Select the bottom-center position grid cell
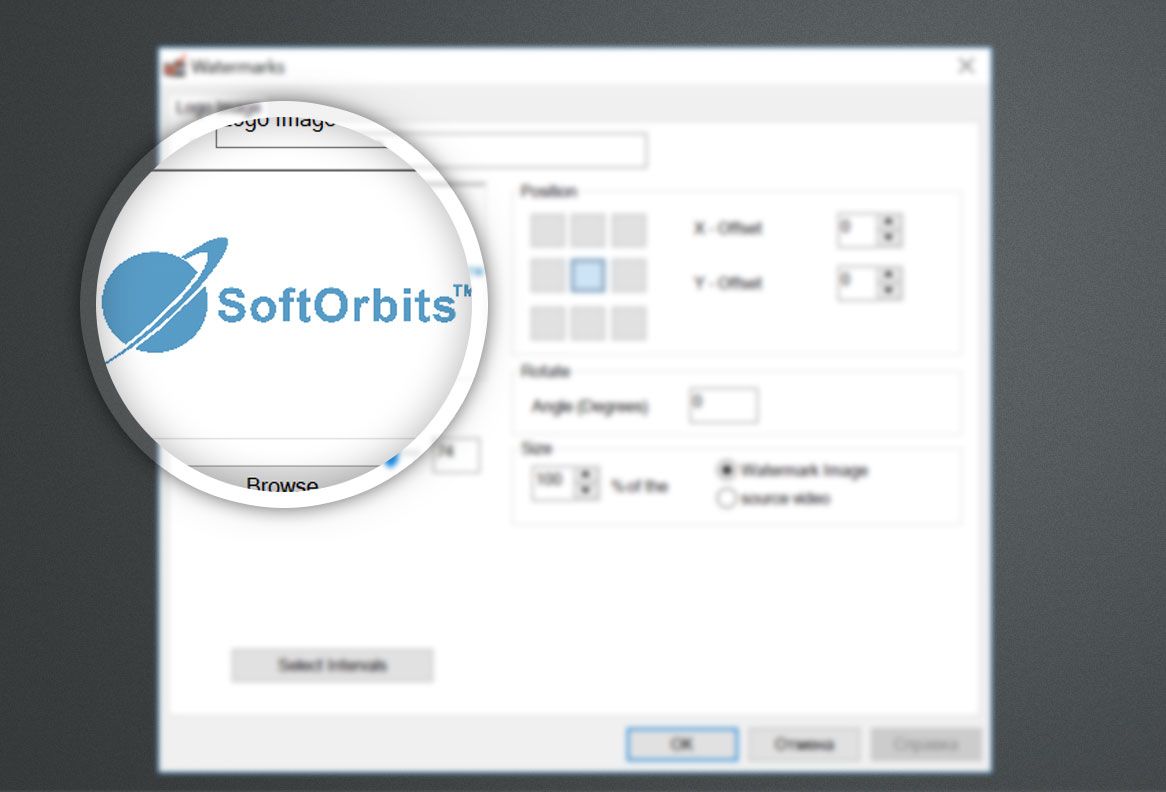 pyautogui.click(x=588, y=323)
